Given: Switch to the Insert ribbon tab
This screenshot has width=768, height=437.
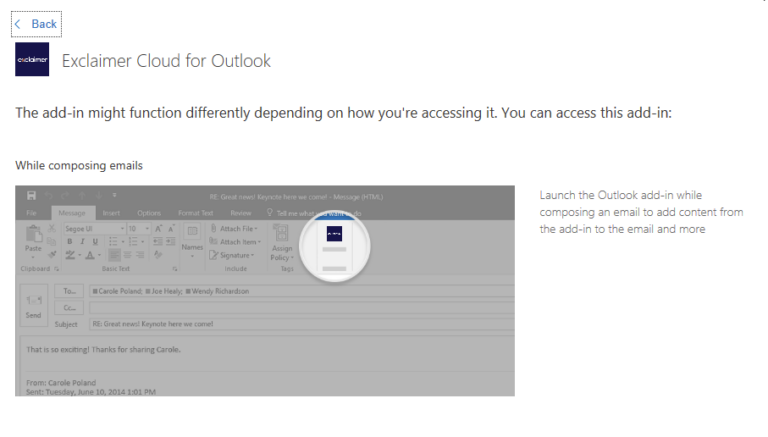Looking at the screenshot, I should pyautogui.click(x=111, y=213).
